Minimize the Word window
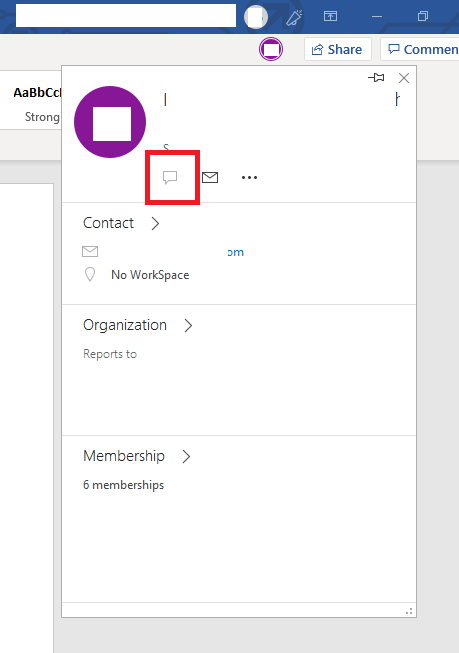459x653 pixels. (377, 16)
